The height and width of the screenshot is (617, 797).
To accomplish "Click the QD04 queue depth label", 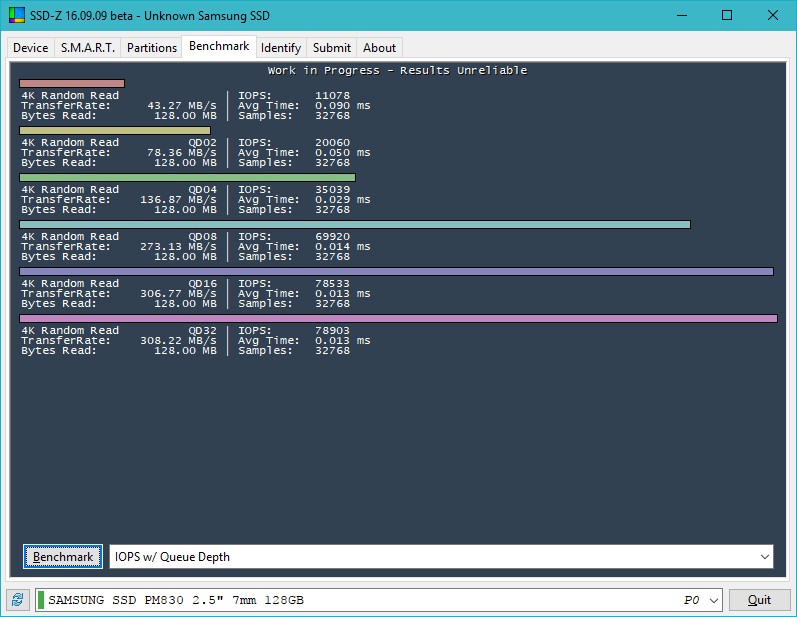I will pyautogui.click(x=202, y=190).
